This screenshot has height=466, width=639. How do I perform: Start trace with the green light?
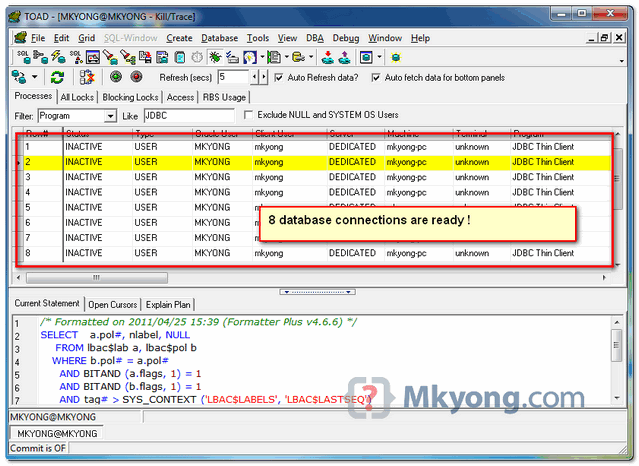[116, 77]
